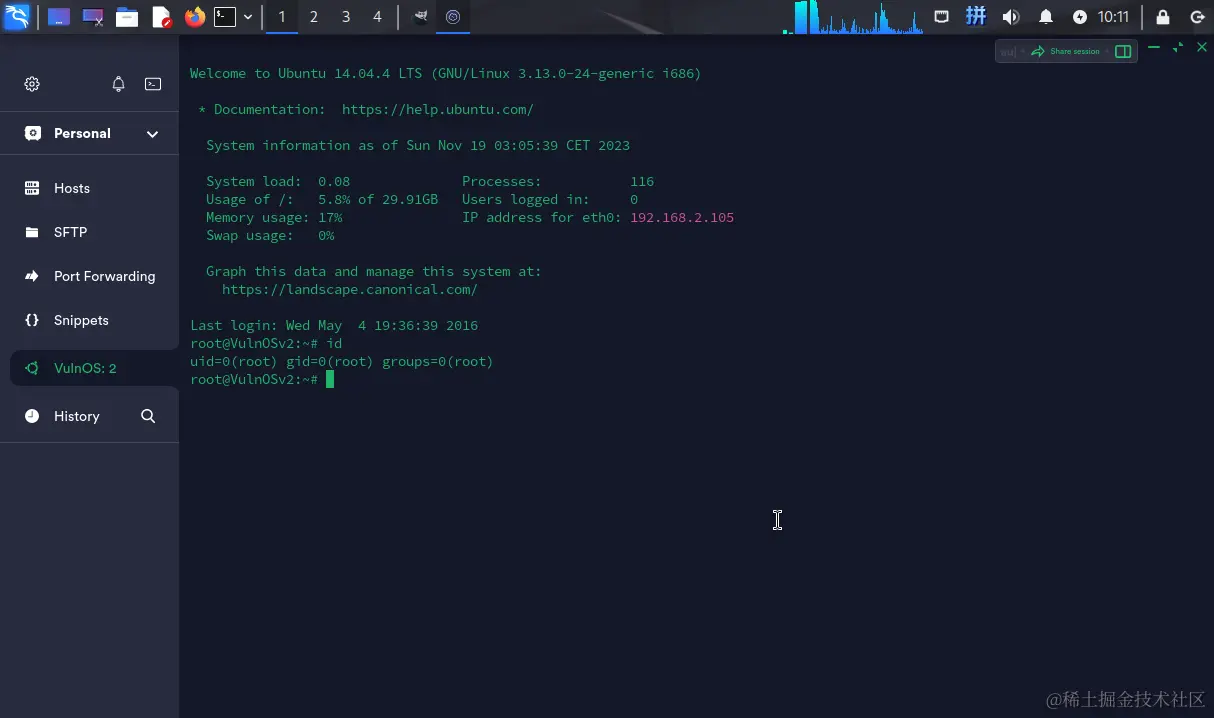The width and height of the screenshot is (1214, 718).
Task: Open file manager from top panel
Action: [126, 16]
